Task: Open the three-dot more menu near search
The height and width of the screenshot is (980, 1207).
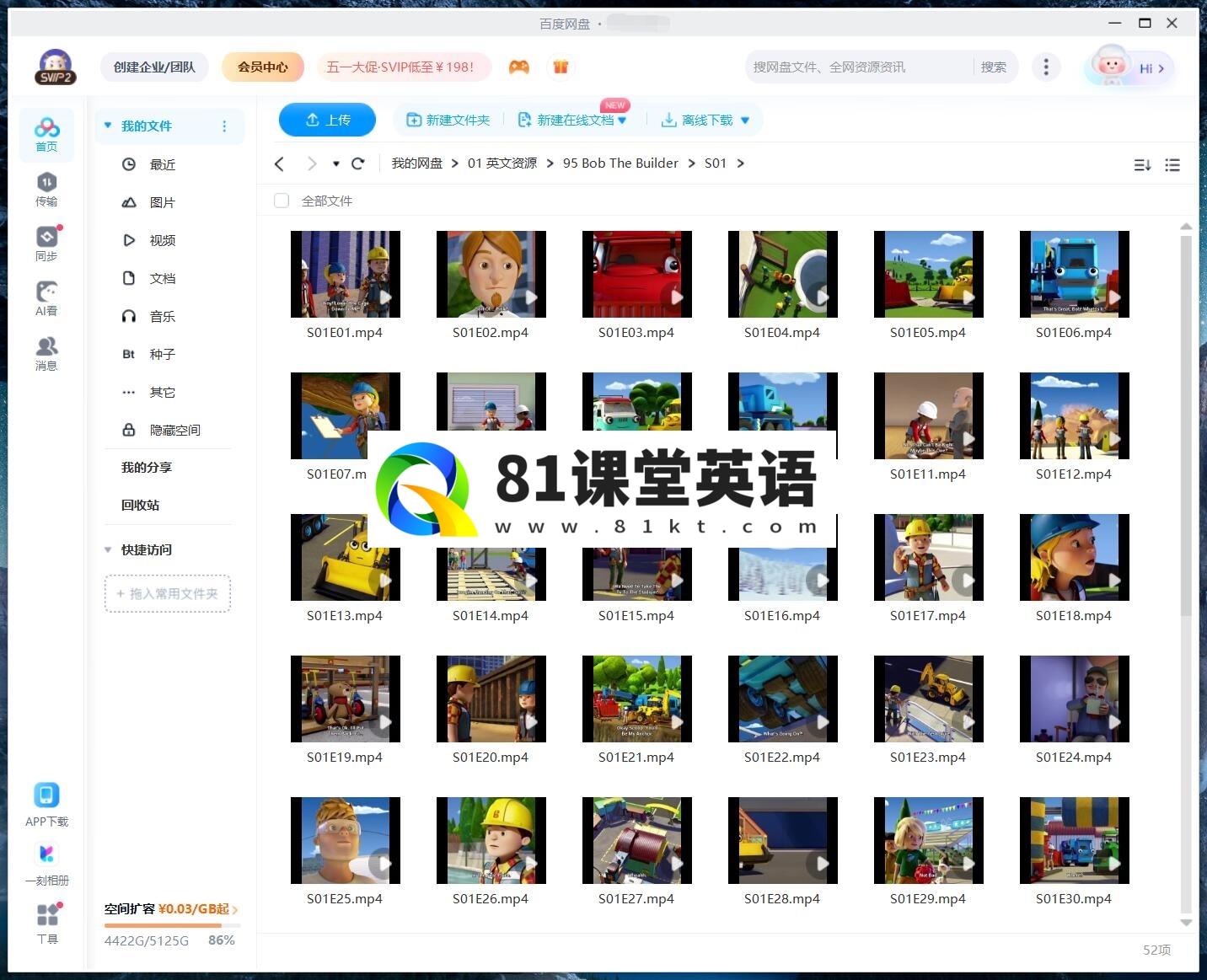Action: click(x=1046, y=67)
